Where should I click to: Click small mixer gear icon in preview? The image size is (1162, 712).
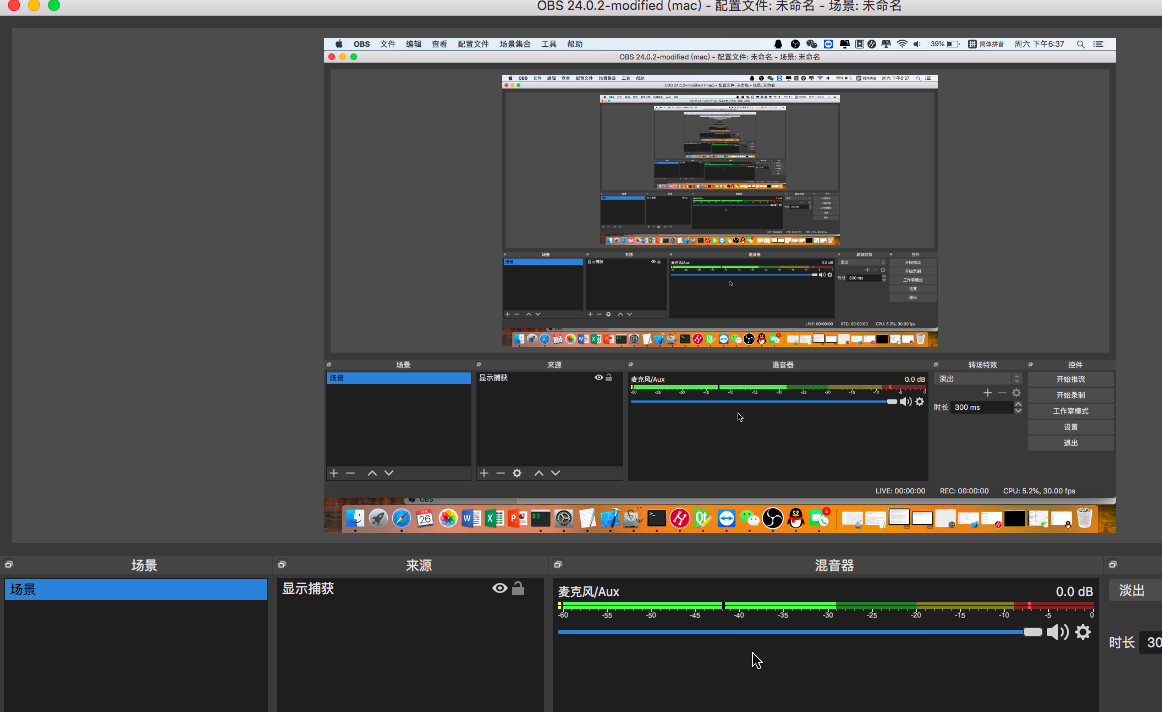(920, 402)
